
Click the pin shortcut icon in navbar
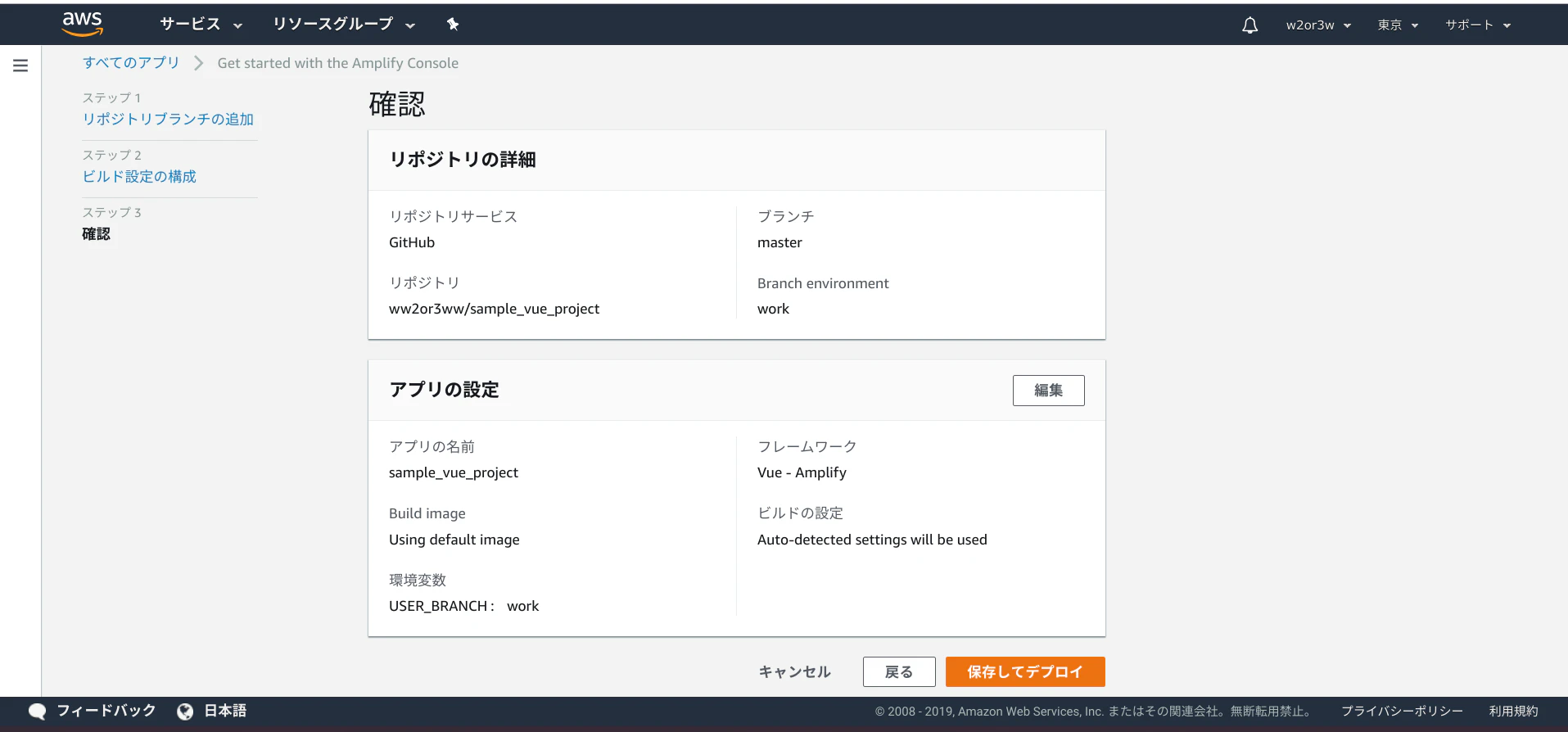point(453,25)
